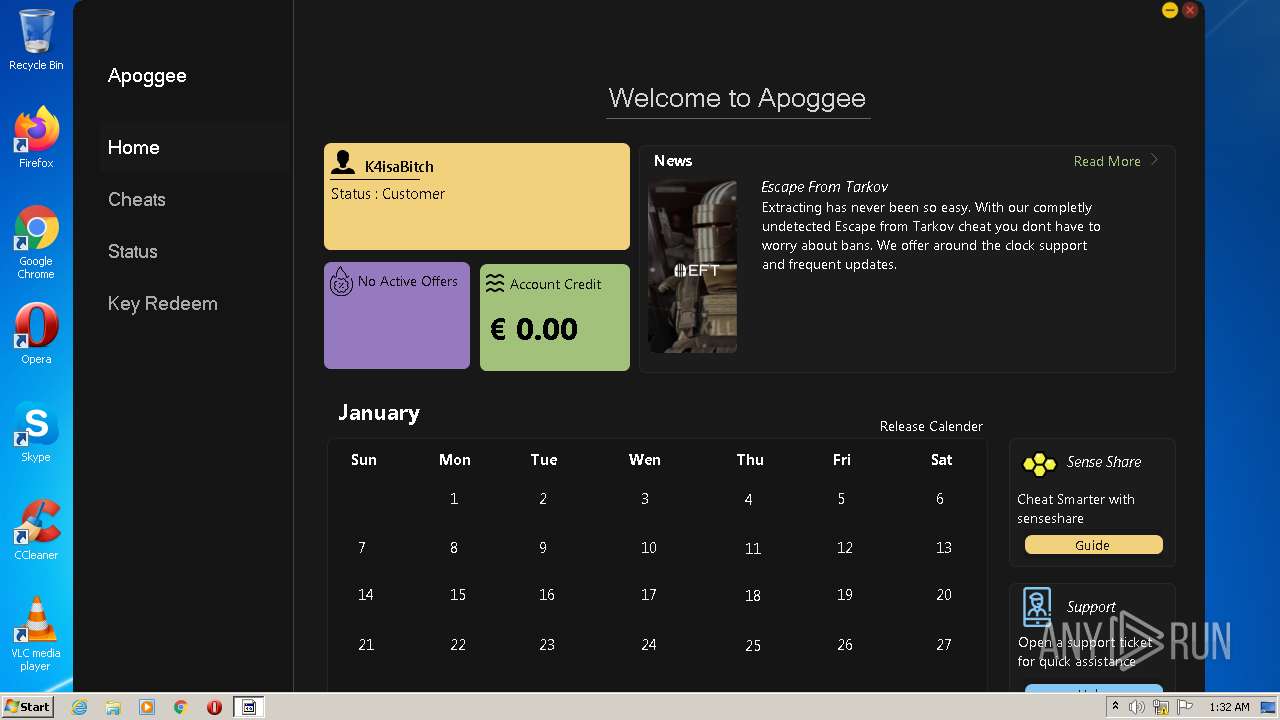
Task: Click the January month heading
Action: point(379,413)
